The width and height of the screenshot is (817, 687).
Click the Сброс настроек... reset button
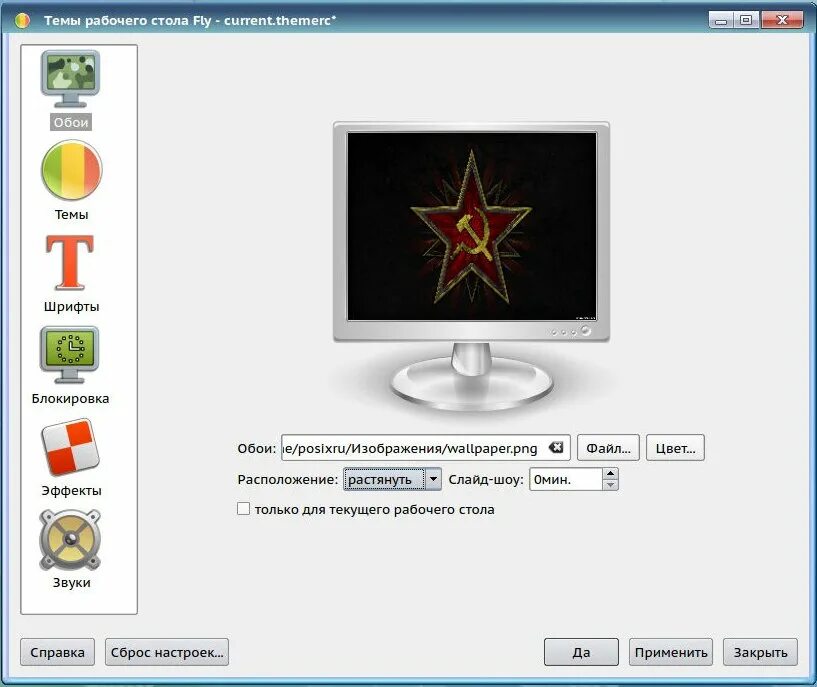click(167, 652)
